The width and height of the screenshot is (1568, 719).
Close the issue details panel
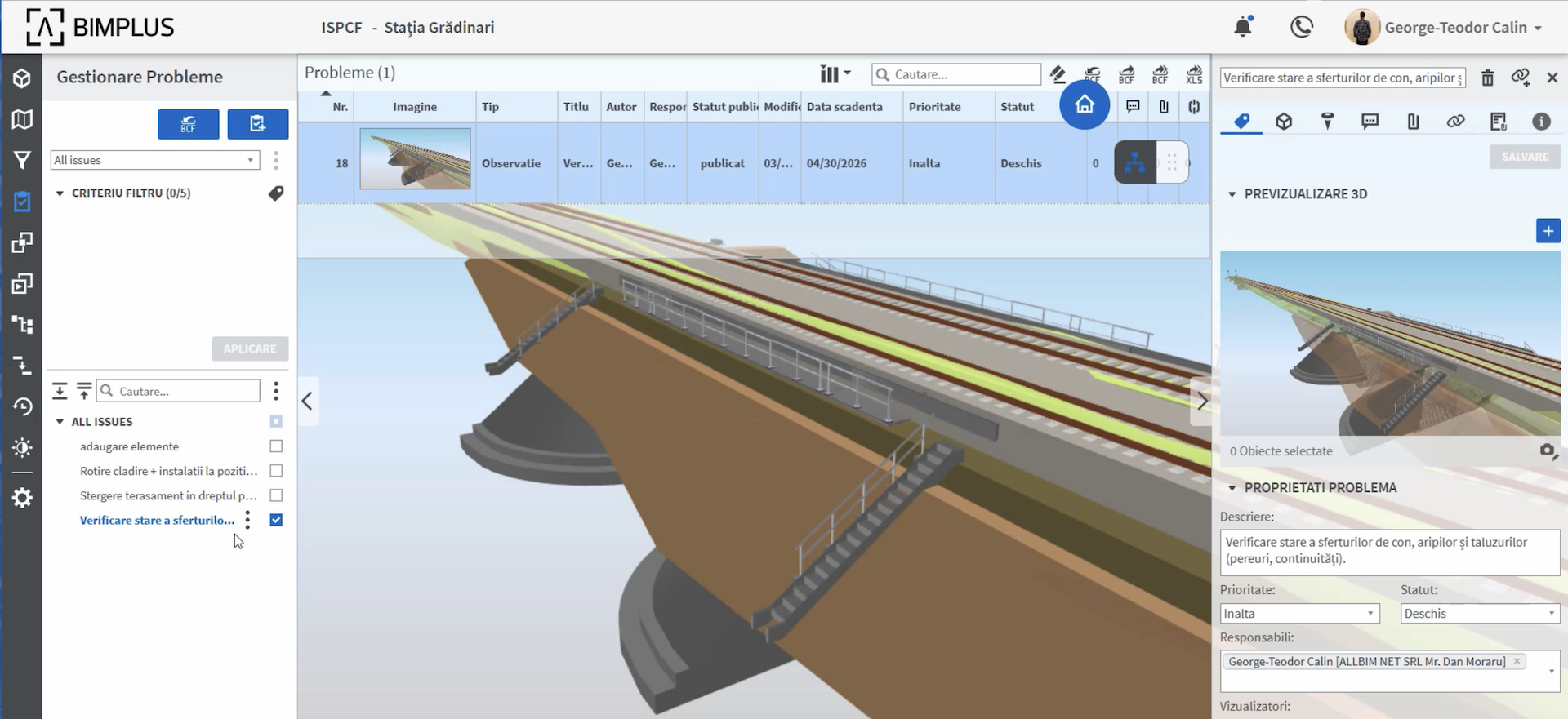click(x=1552, y=78)
